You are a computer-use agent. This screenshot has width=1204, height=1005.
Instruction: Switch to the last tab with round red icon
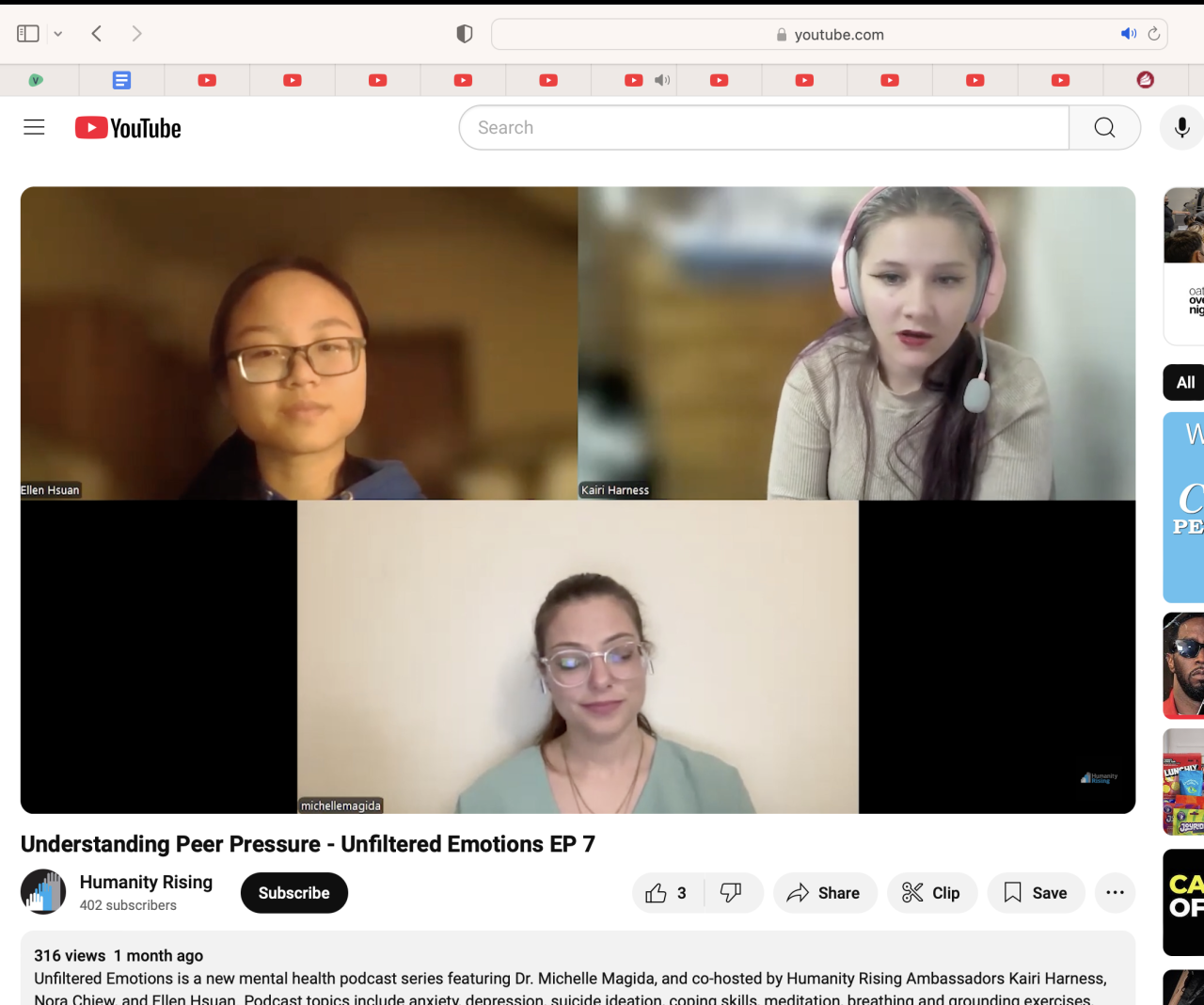(x=1145, y=80)
